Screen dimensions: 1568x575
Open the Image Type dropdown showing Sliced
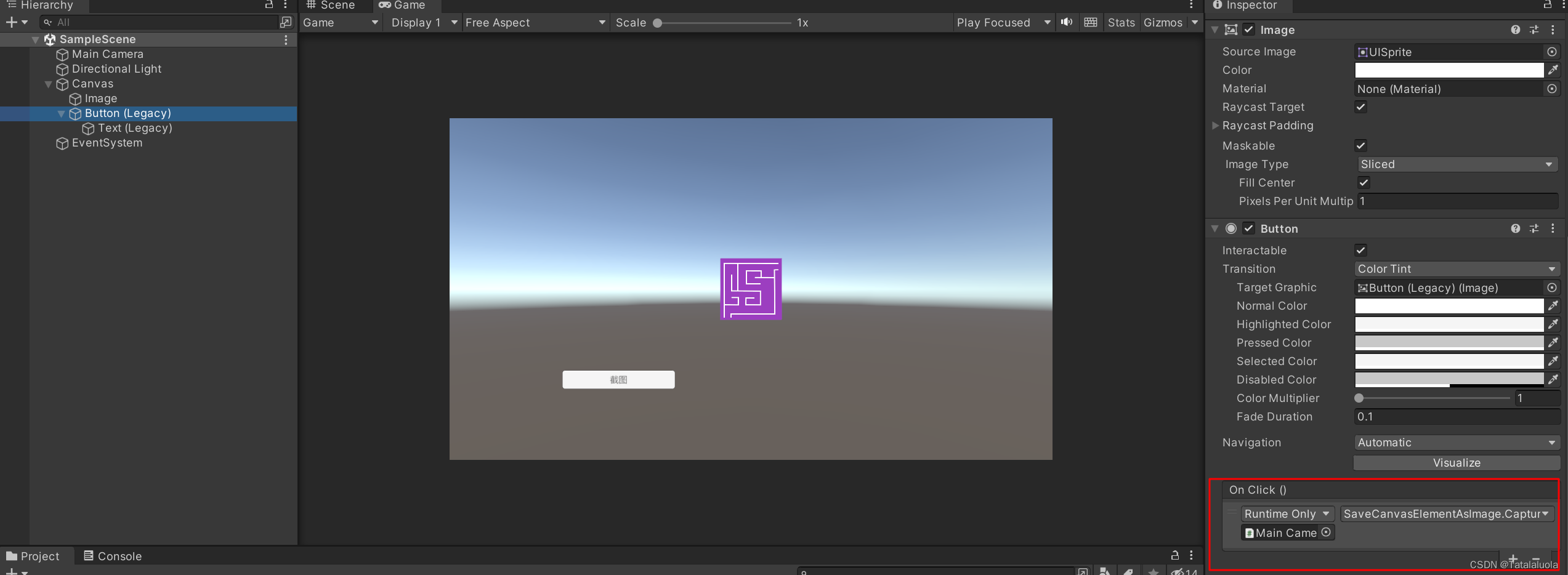tap(1457, 164)
